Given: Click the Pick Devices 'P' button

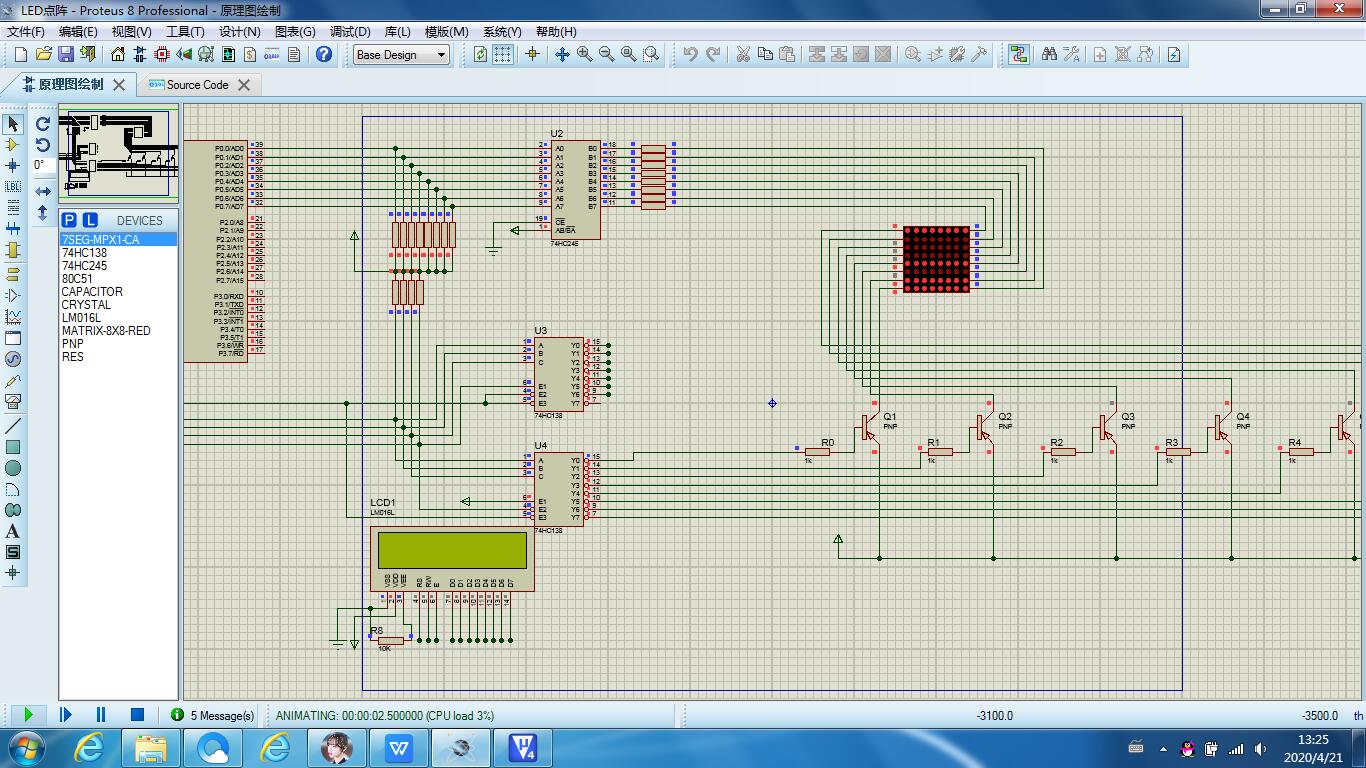Looking at the screenshot, I should click(x=69, y=220).
